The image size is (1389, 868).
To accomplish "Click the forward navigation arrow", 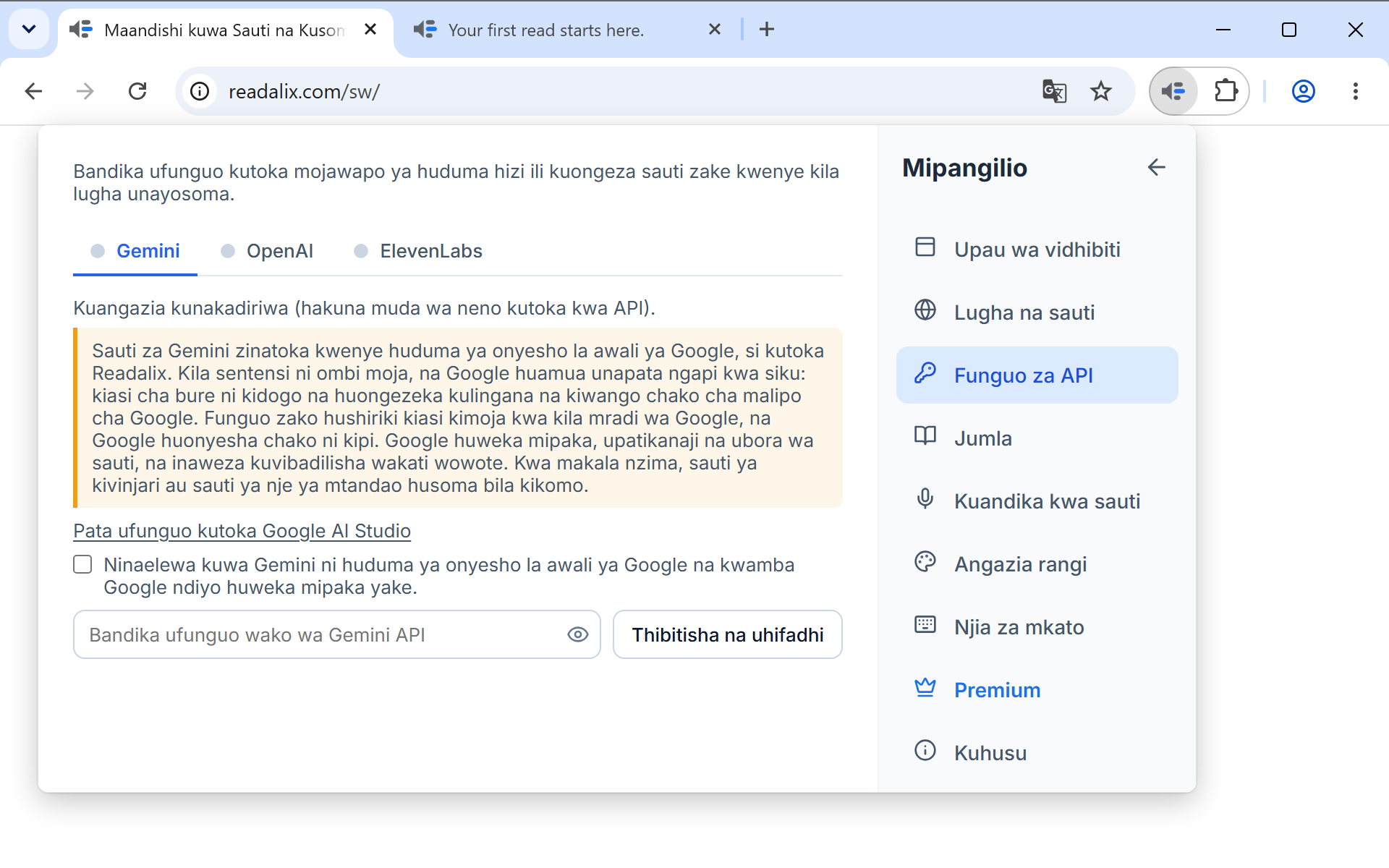I will point(85,91).
